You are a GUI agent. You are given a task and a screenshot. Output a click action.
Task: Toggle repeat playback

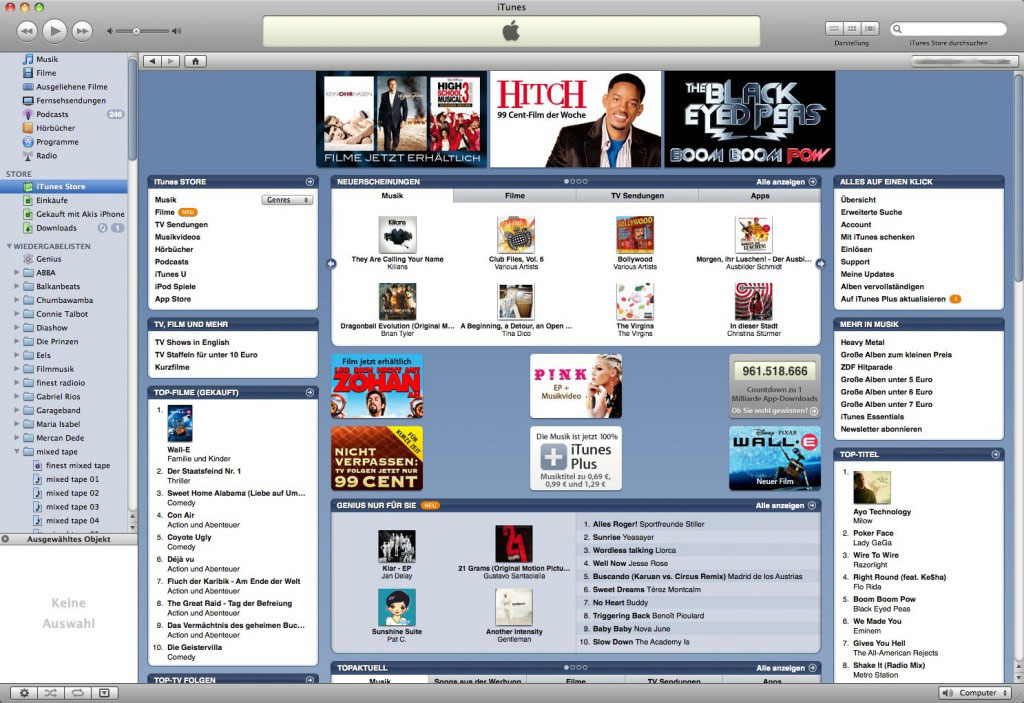(76, 692)
